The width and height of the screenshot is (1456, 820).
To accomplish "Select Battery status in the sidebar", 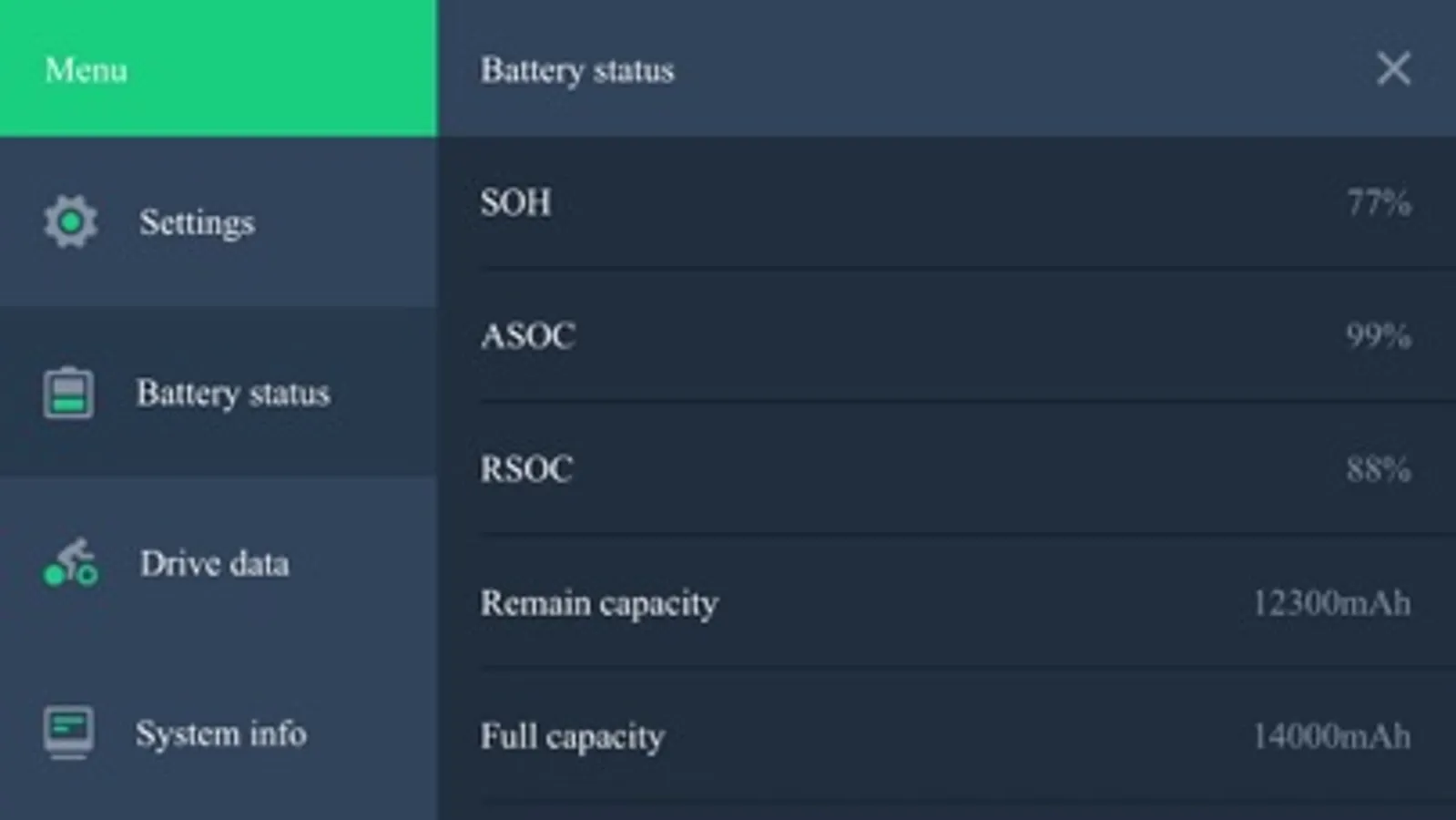I will (232, 394).
